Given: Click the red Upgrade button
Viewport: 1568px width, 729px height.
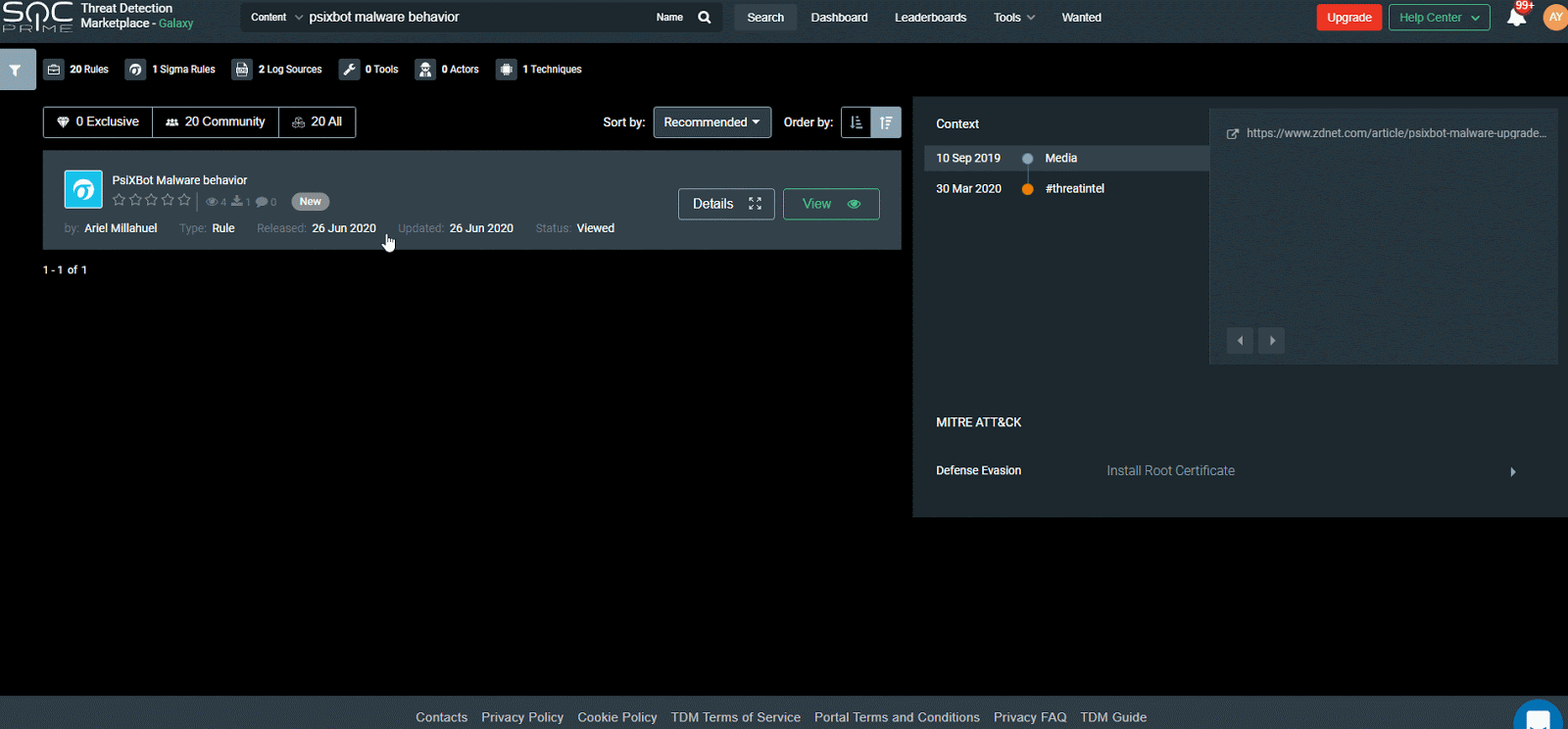Looking at the screenshot, I should [x=1348, y=18].
